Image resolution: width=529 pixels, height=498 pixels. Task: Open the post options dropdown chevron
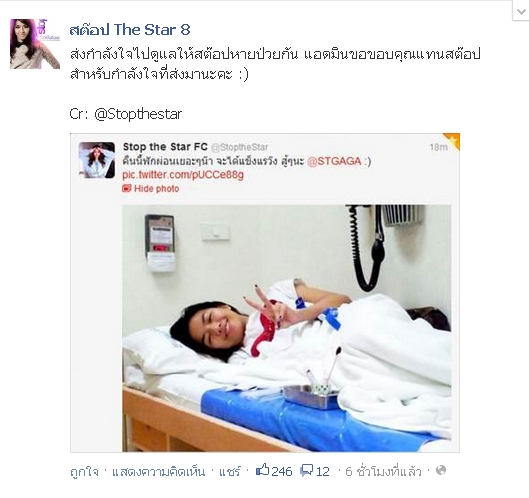[x=521, y=11]
